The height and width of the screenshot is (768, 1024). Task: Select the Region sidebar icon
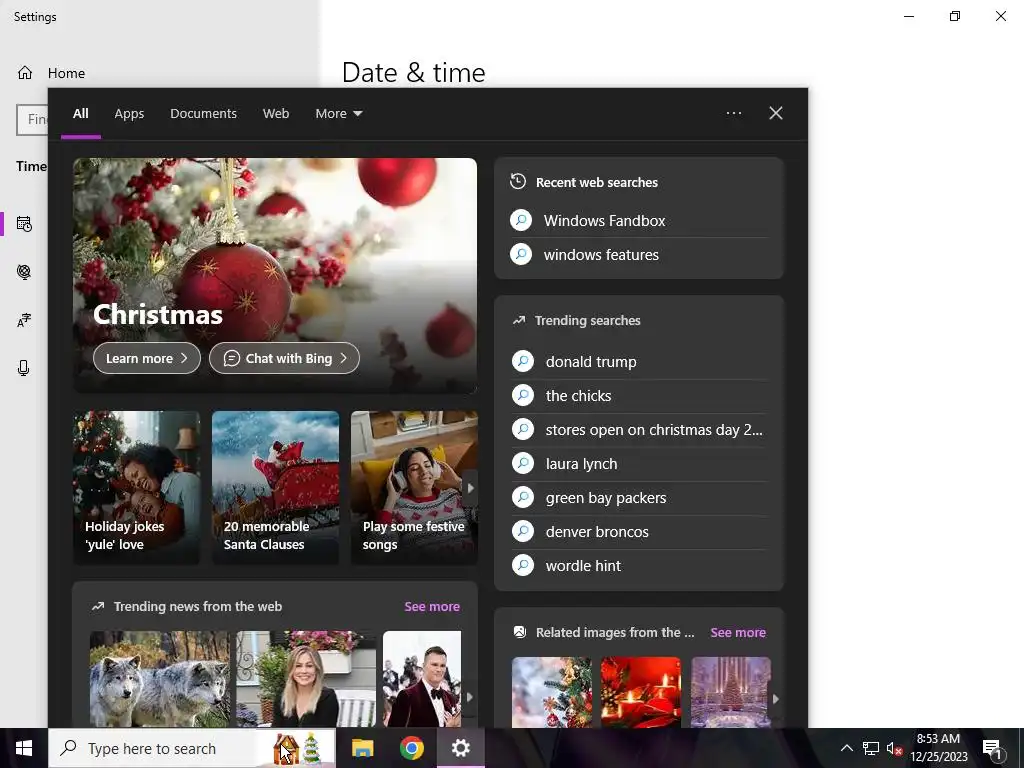point(24,272)
